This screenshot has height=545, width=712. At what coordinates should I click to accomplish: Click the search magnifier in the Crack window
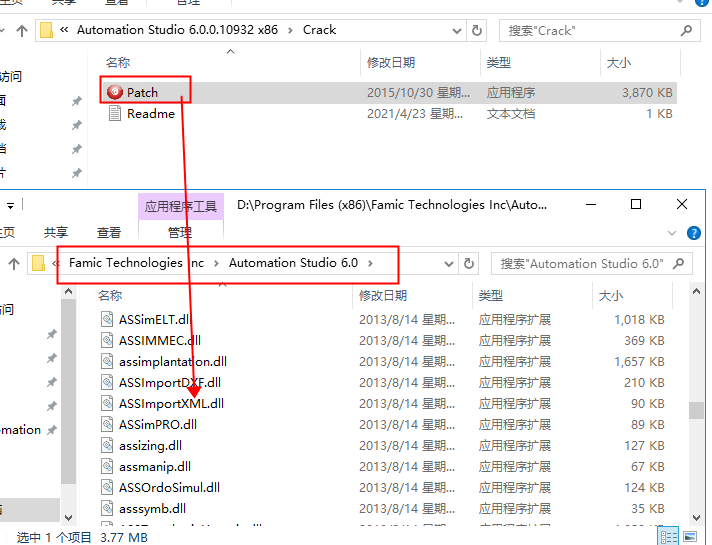(x=686, y=30)
